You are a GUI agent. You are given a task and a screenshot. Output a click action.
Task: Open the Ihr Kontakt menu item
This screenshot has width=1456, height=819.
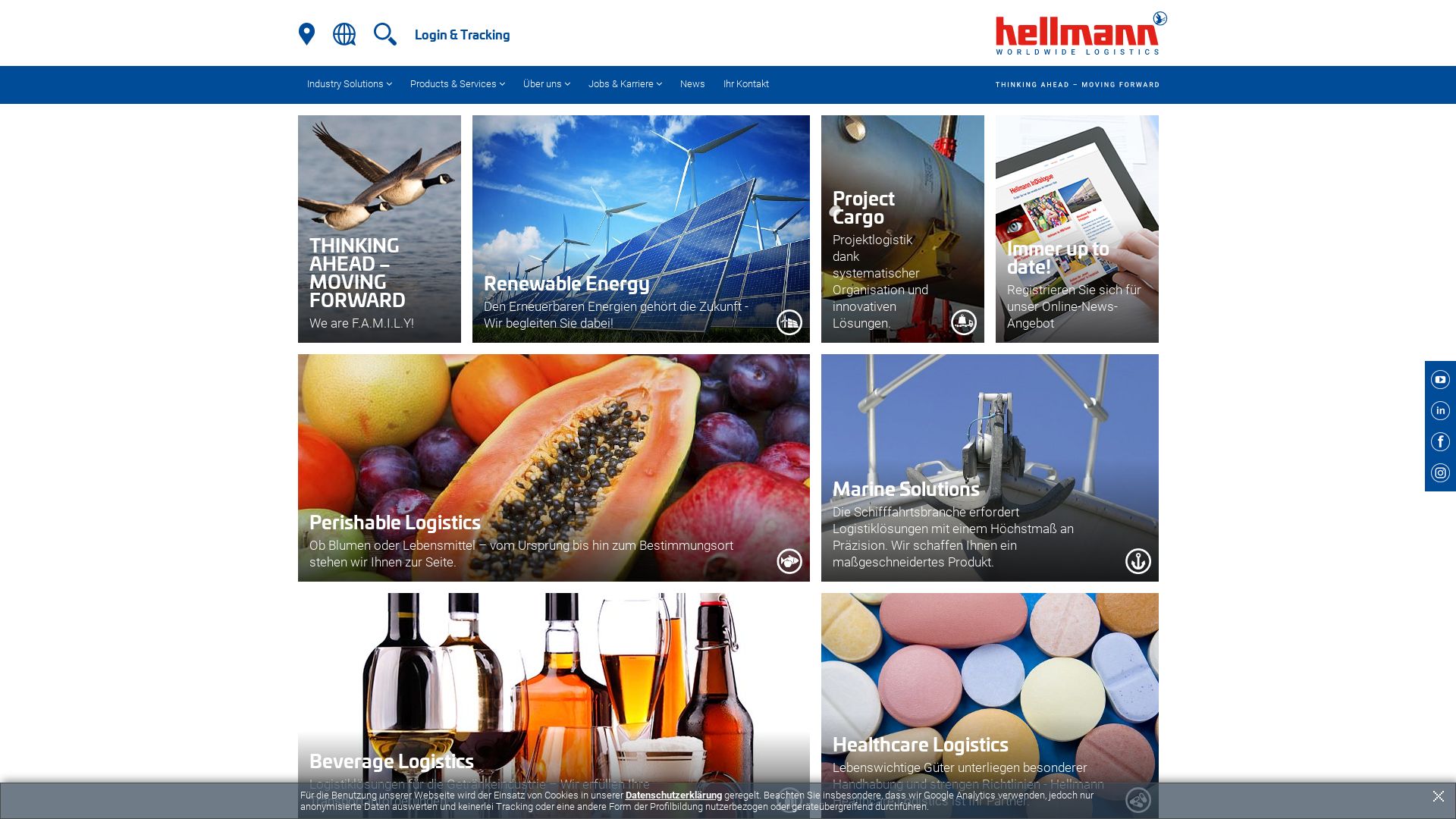coord(746,84)
